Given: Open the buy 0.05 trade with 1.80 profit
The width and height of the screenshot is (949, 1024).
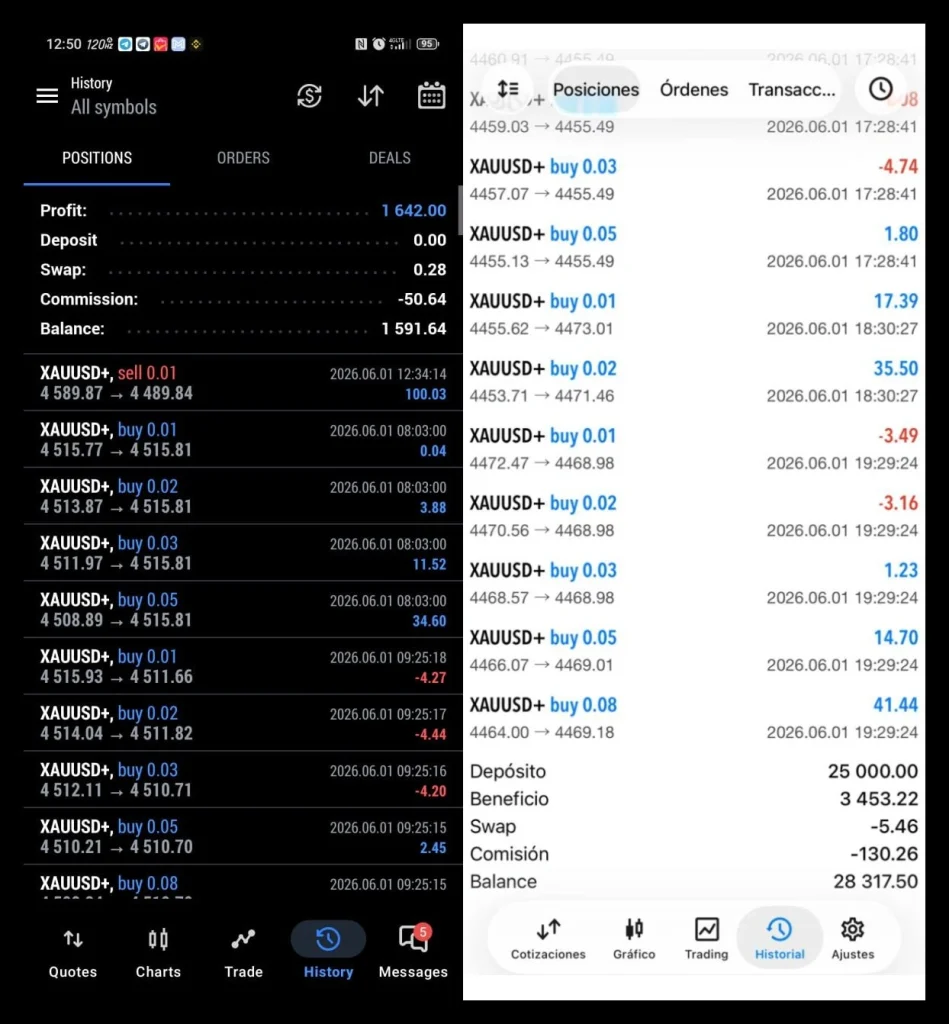Looking at the screenshot, I should coord(694,247).
